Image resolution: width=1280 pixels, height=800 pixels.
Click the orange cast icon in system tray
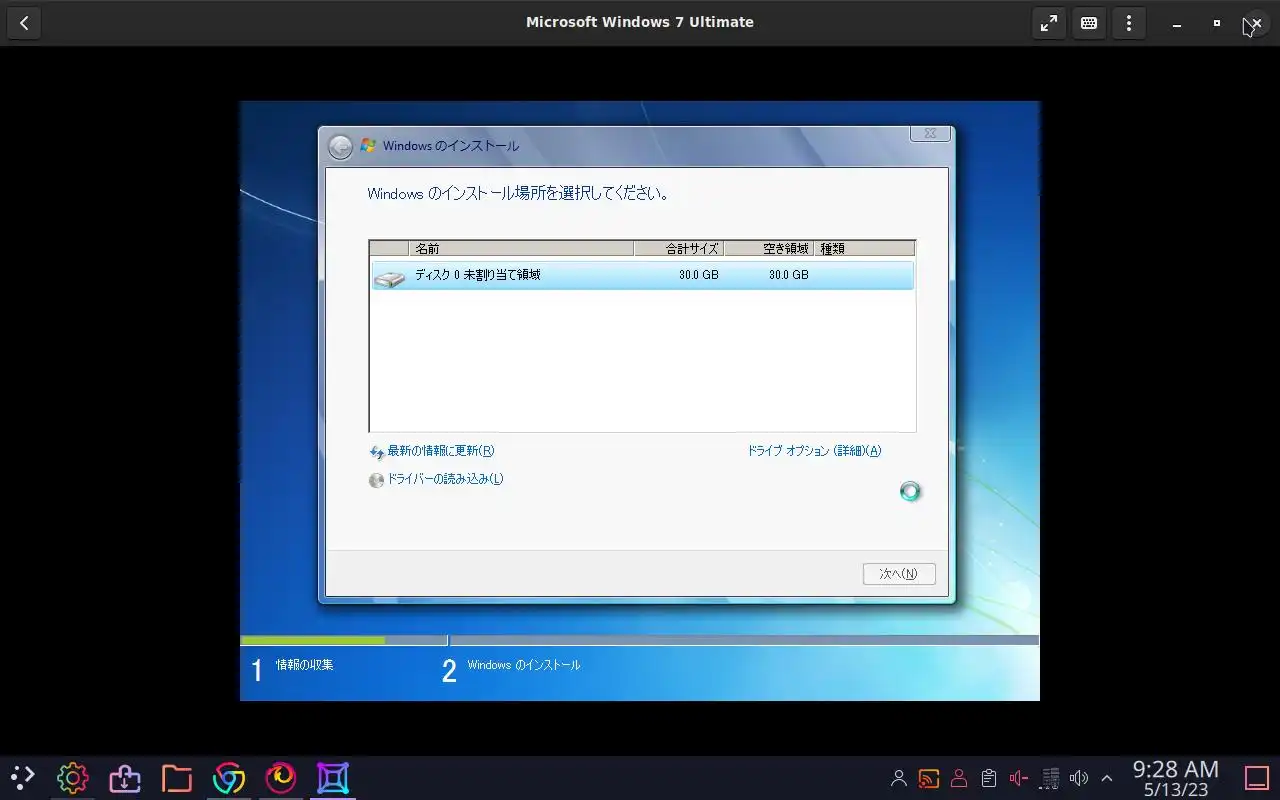click(929, 778)
